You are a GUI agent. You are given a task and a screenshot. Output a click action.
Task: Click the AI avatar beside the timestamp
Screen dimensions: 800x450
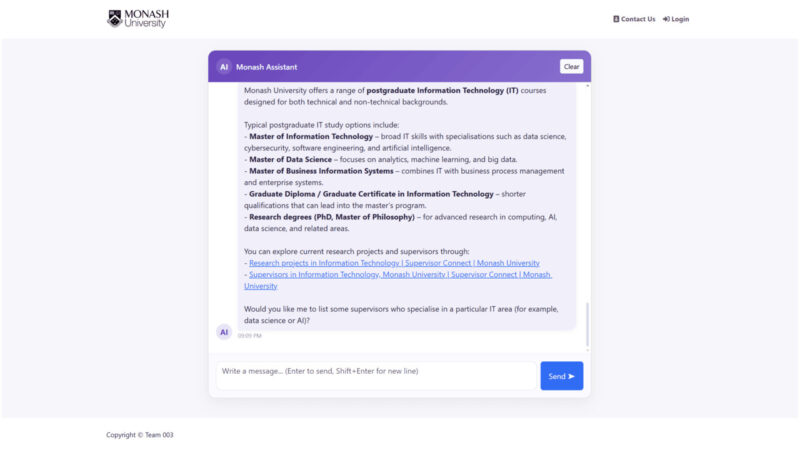224,331
